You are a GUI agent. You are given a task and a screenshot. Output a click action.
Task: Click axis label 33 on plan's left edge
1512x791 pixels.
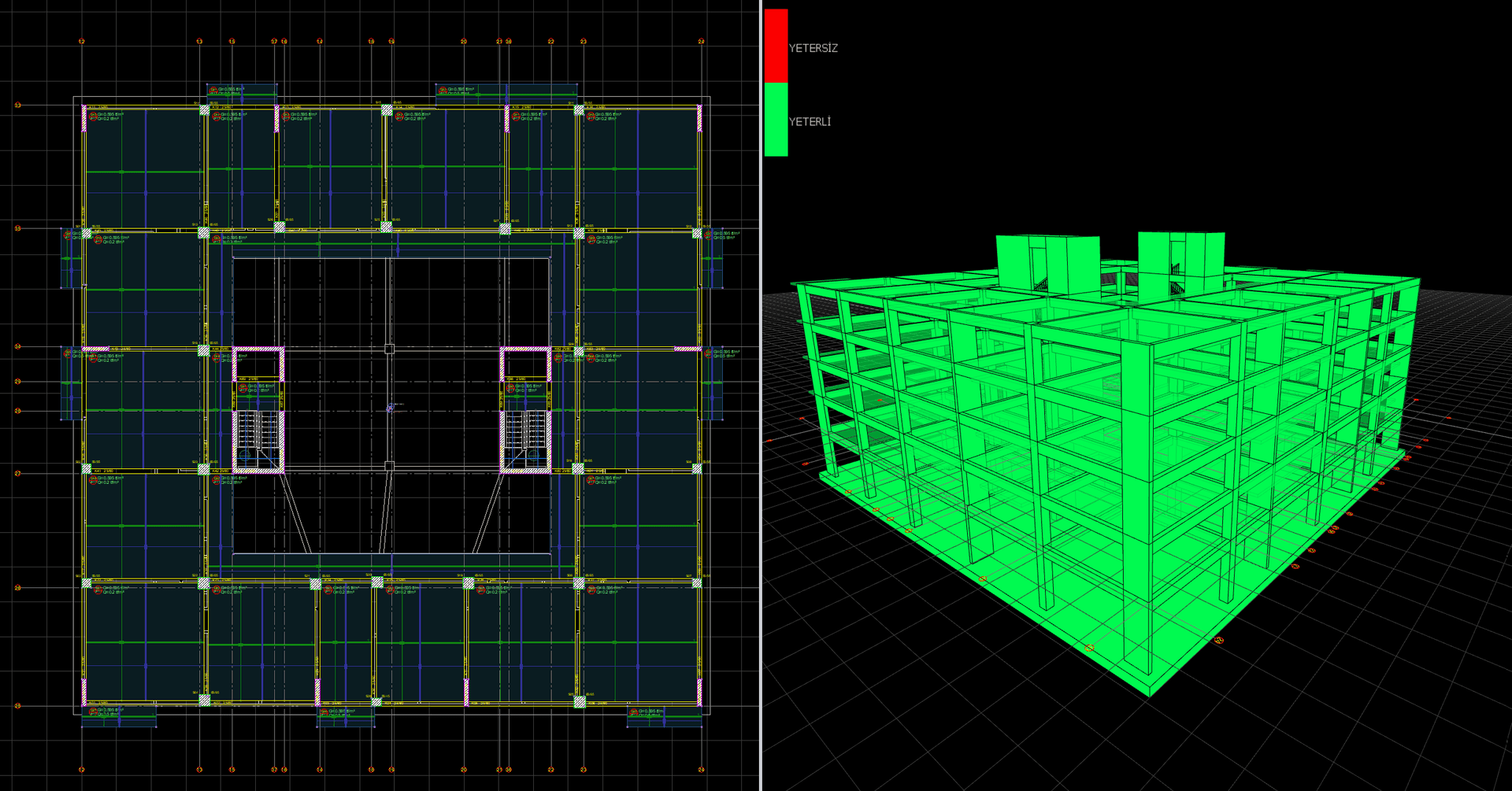[18, 105]
